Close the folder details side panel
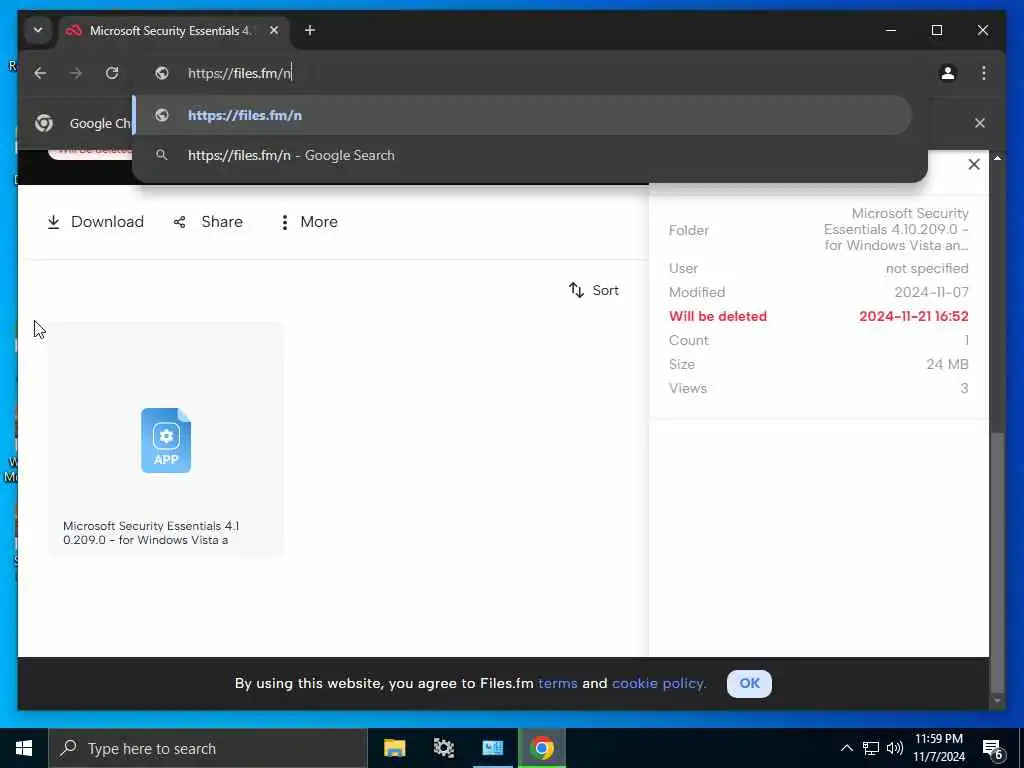This screenshot has height=768, width=1024. click(x=974, y=165)
